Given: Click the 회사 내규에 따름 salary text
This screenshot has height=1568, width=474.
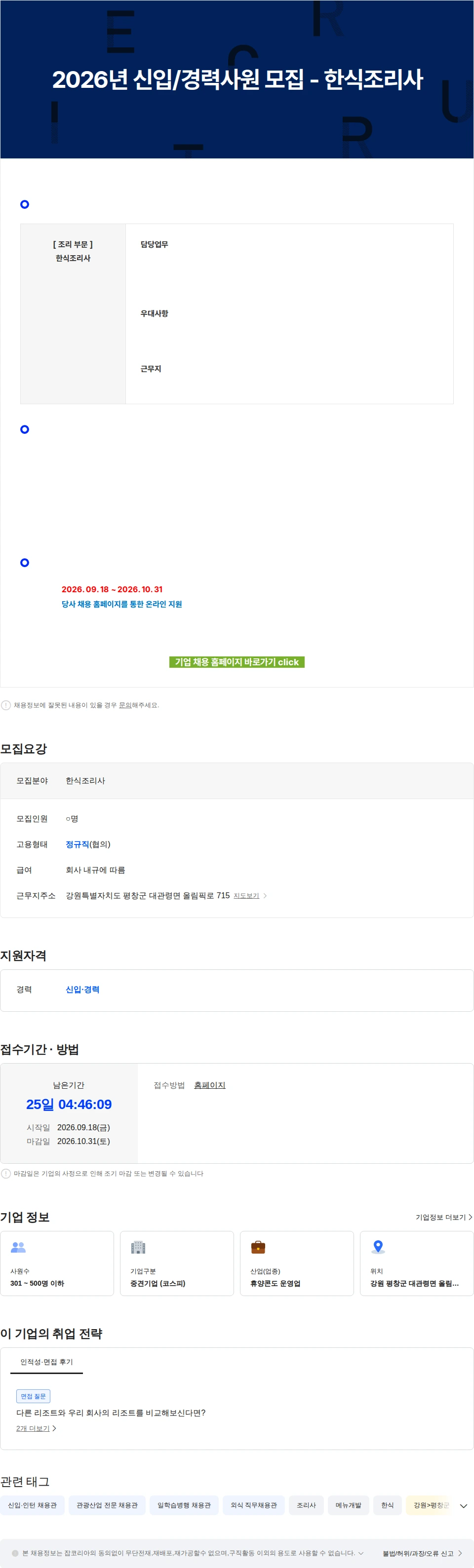Looking at the screenshot, I should pyautogui.click(x=96, y=870).
